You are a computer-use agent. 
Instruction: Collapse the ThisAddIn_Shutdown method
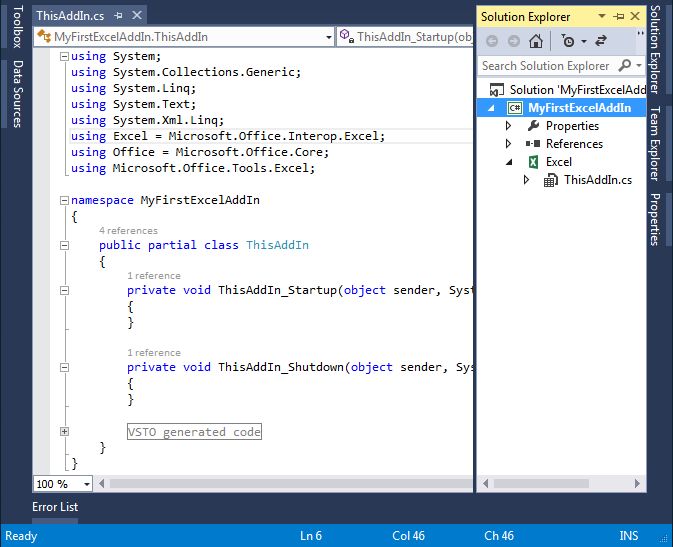(64, 367)
